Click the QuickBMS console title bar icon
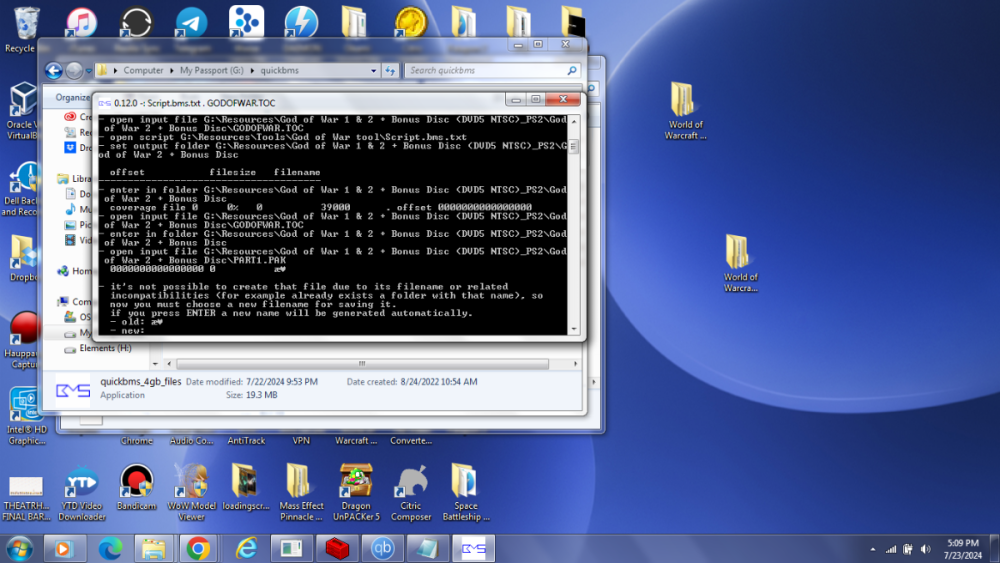Image resolution: width=1000 pixels, height=563 pixels. tap(104, 102)
